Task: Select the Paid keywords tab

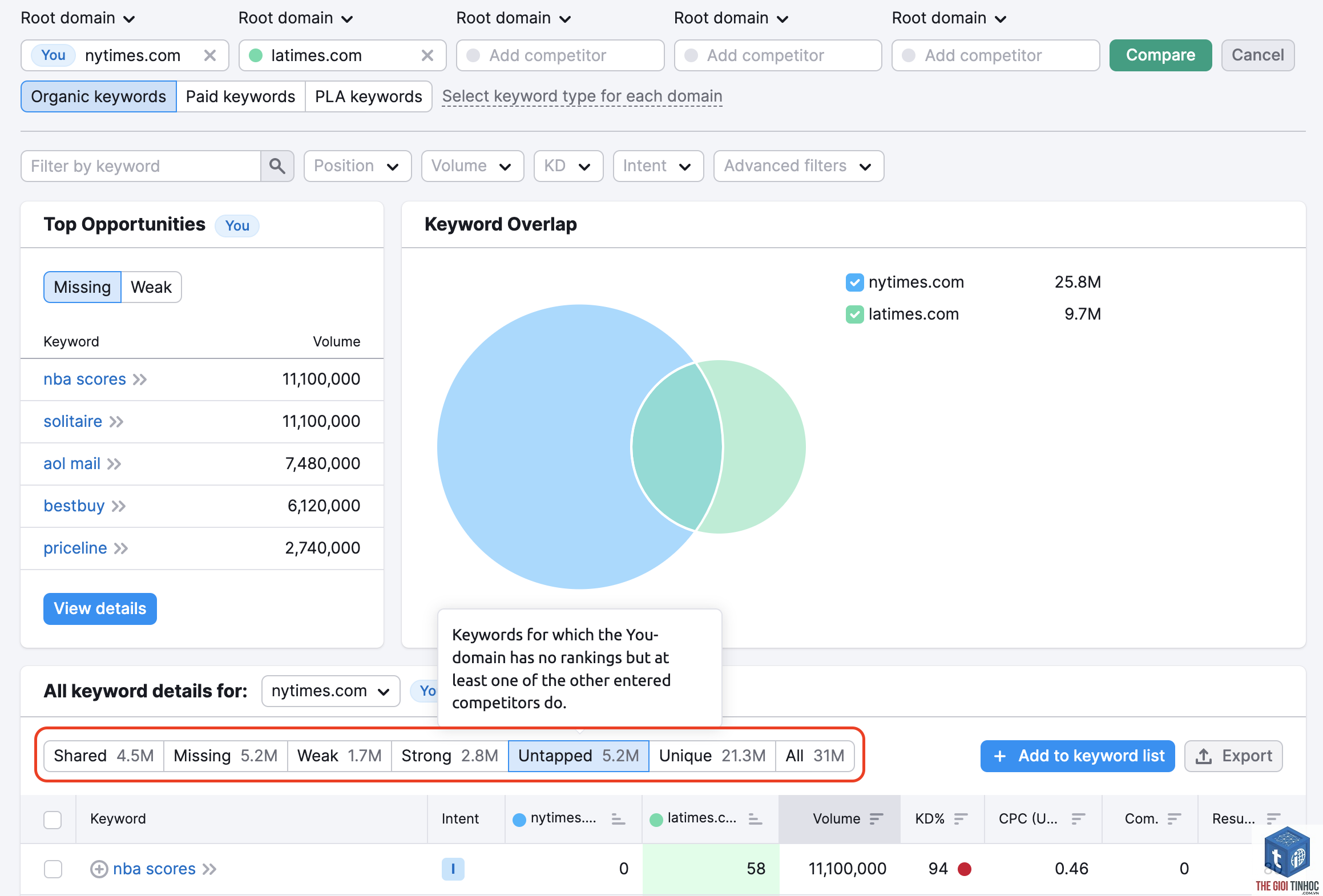Action: click(x=240, y=96)
